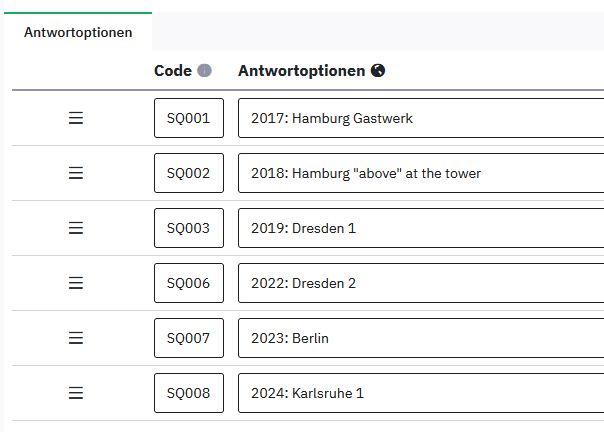Screen dimensions: 604x432
Task: Click drag handle for SQ008 row
Action: click(75, 393)
